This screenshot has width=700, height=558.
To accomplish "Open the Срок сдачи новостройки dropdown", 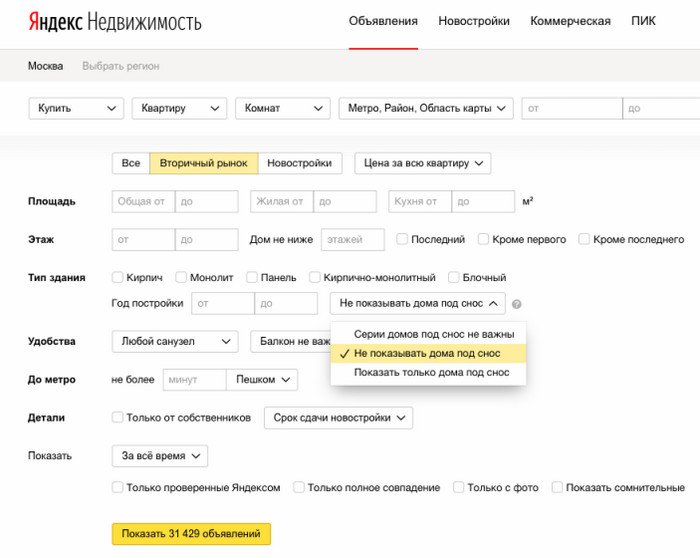I will (338, 418).
